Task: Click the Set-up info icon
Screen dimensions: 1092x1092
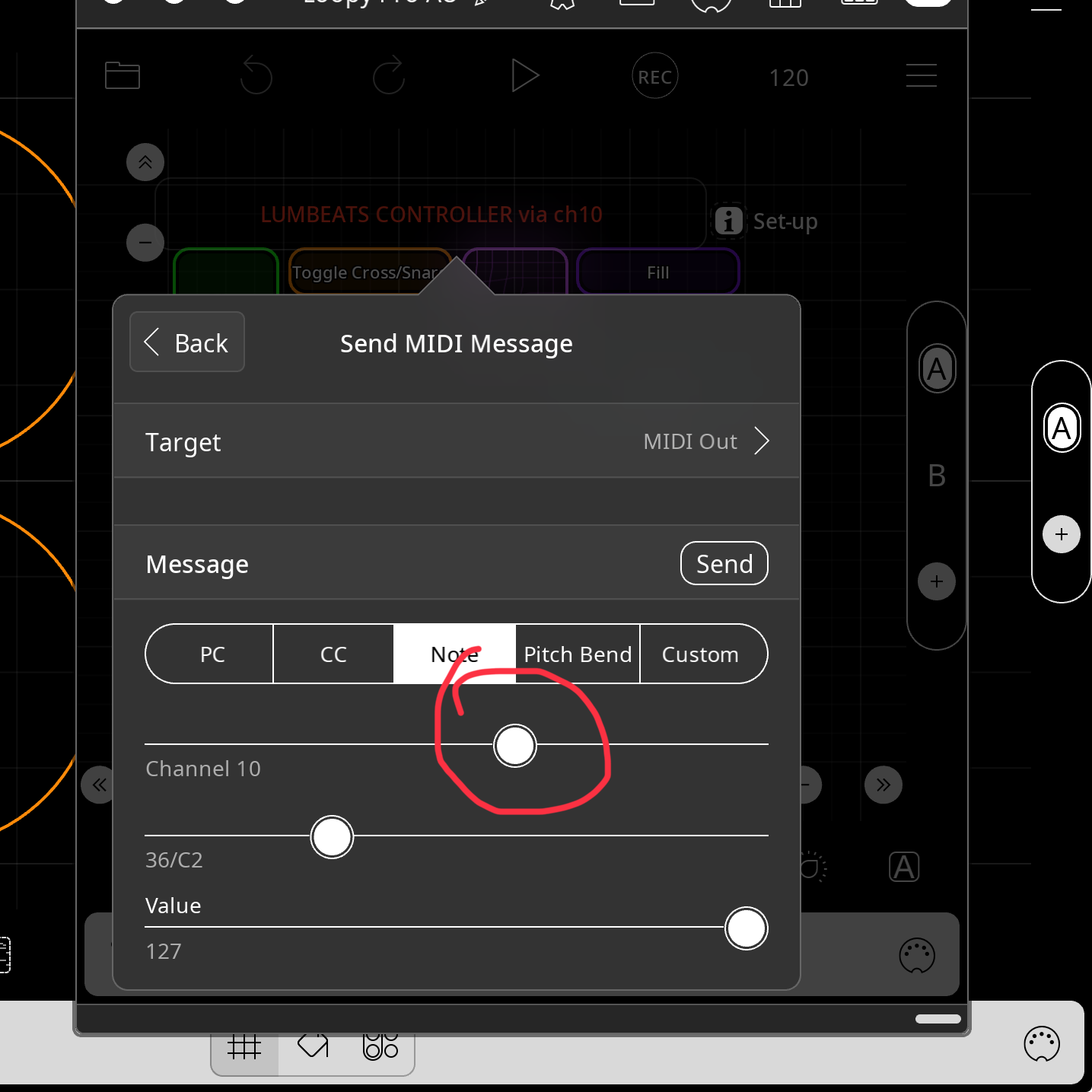Action: pos(728,221)
